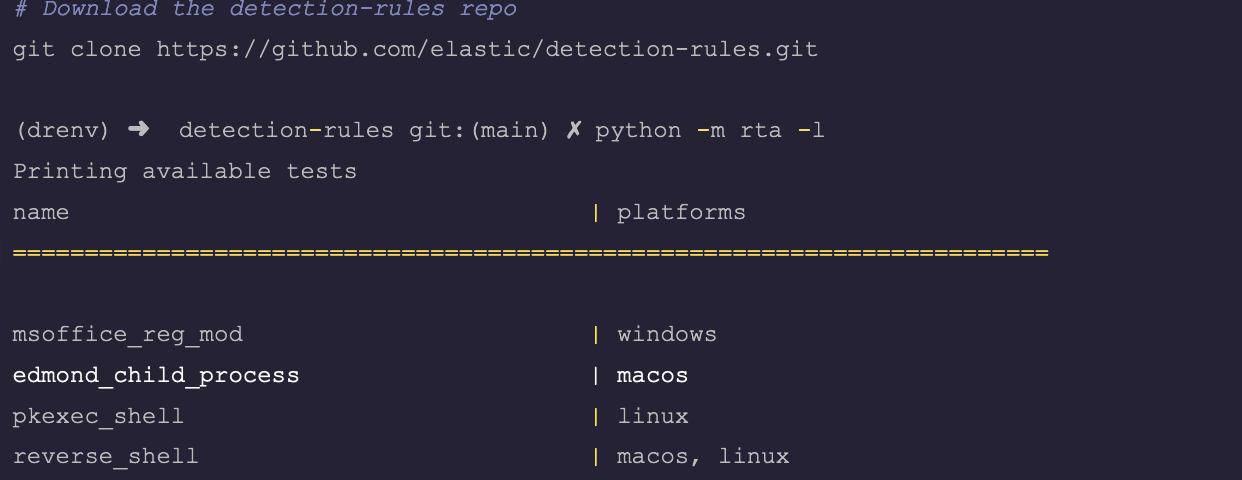
Task: Click the "name" column header
Action: tap(41, 212)
